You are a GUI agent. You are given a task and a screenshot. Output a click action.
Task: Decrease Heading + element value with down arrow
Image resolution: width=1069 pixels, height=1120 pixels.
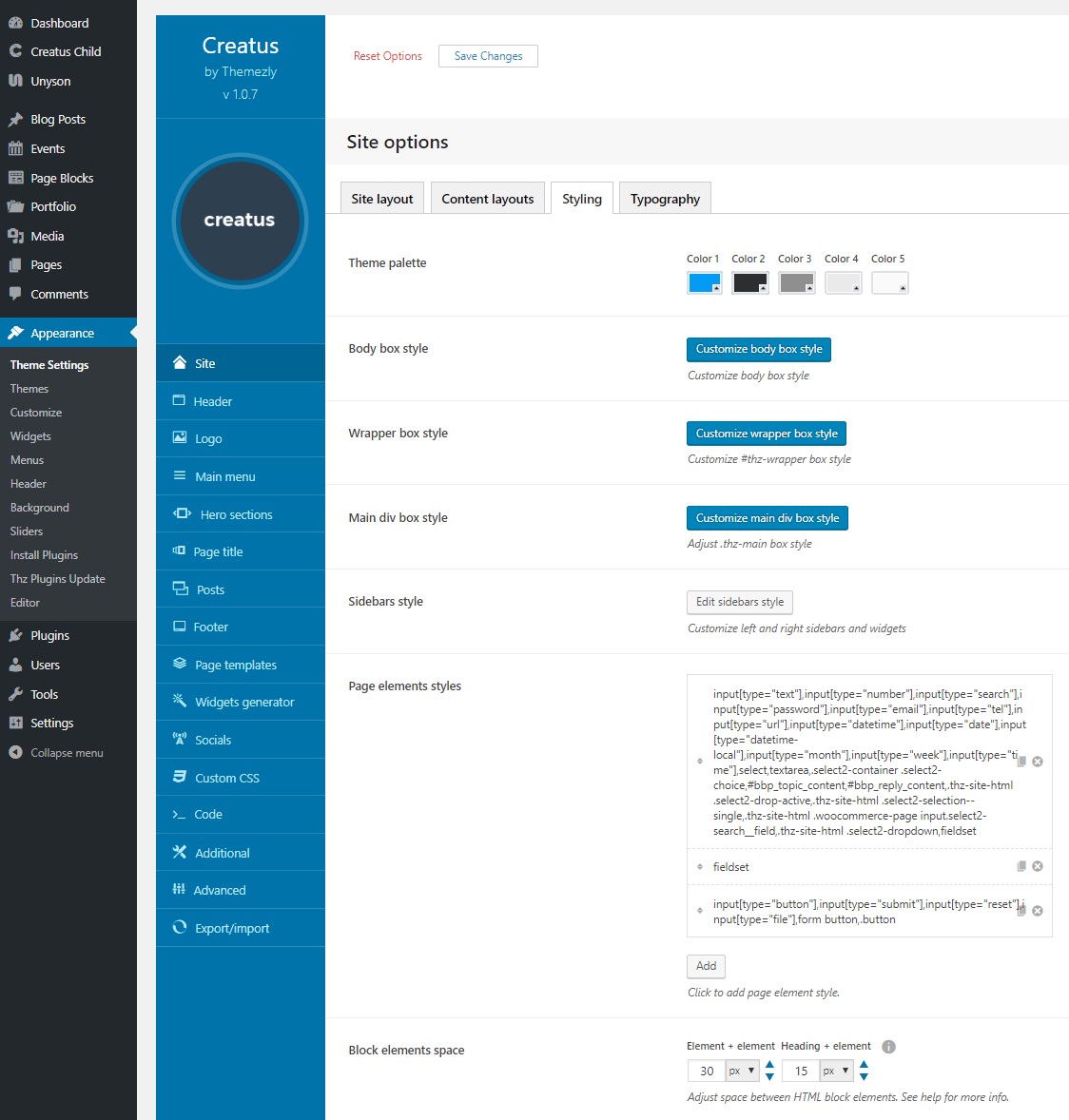click(x=864, y=1077)
